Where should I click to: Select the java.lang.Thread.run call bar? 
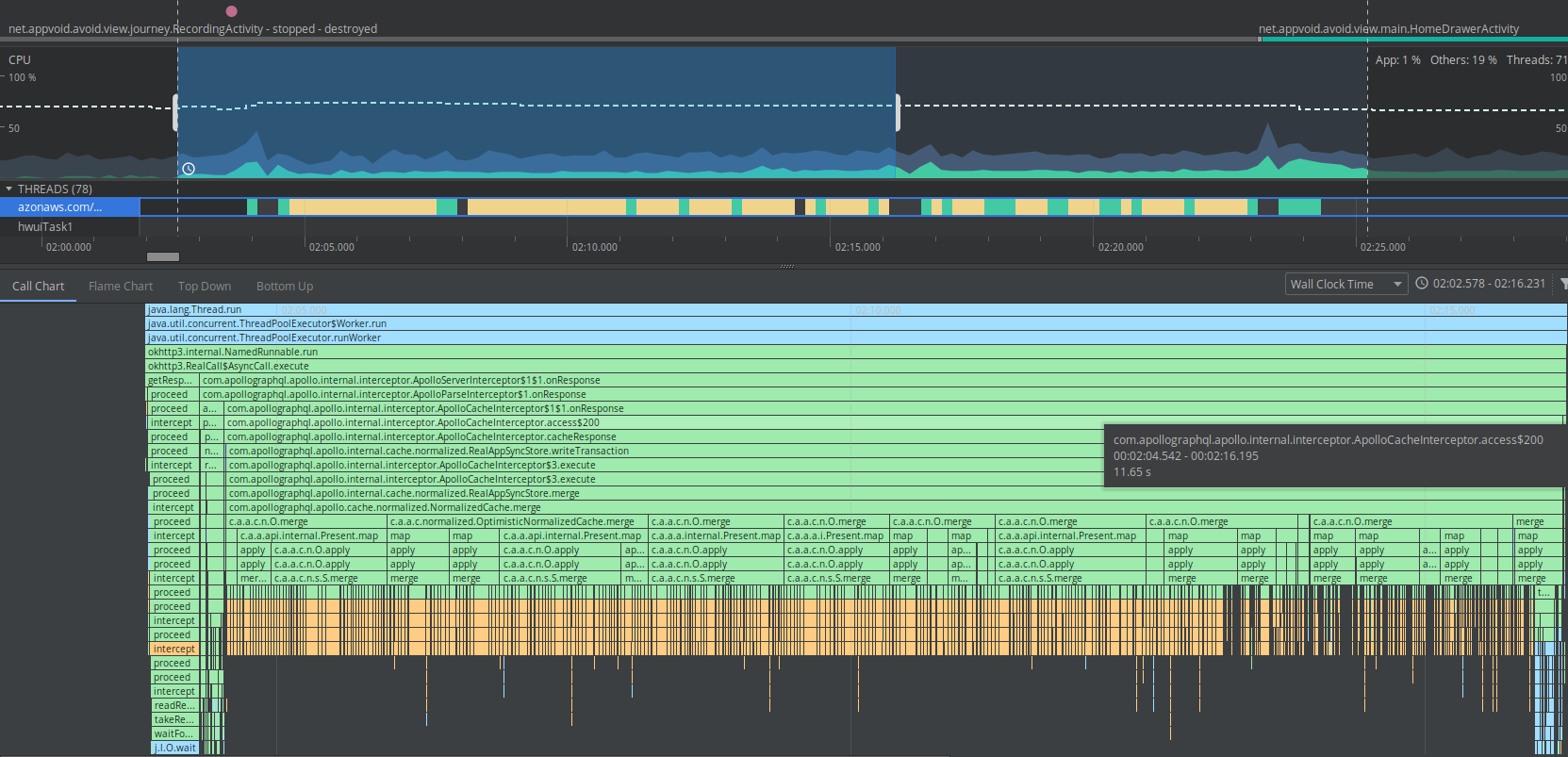click(856, 309)
